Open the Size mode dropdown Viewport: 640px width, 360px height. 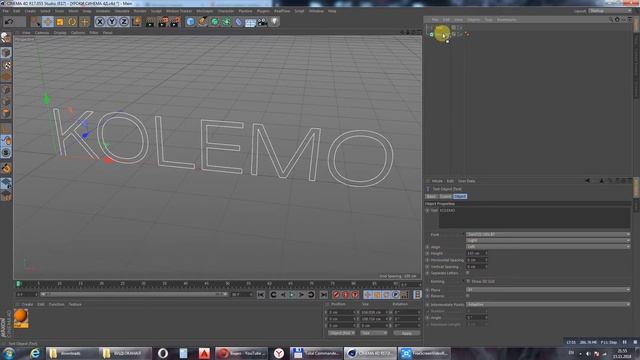point(373,333)
